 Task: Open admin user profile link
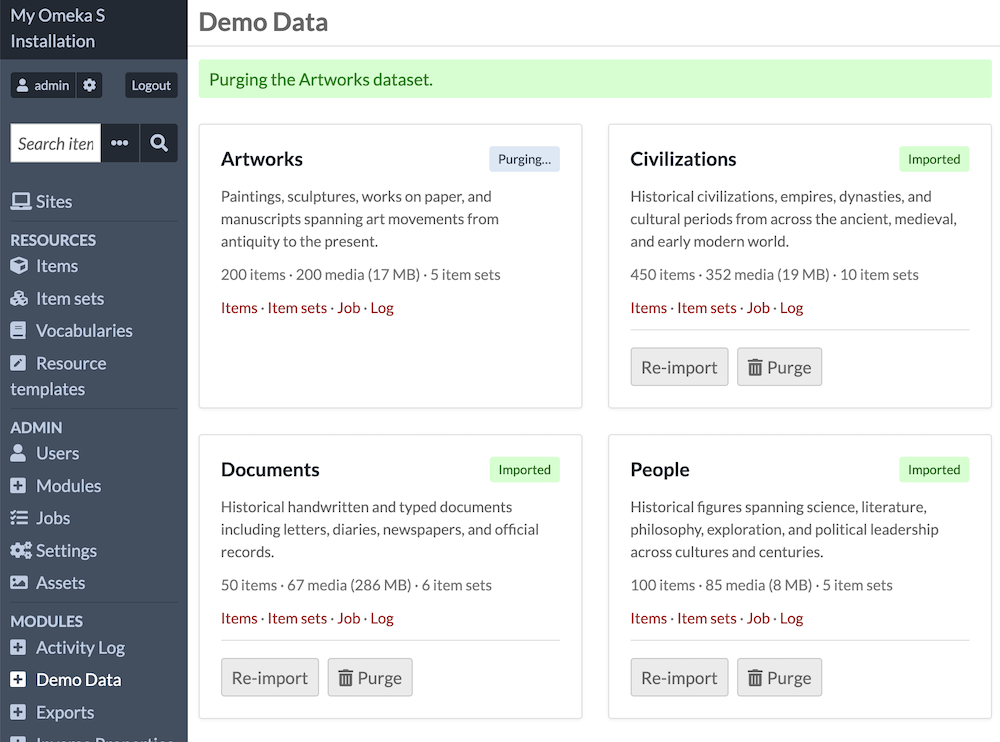(43, 85)
